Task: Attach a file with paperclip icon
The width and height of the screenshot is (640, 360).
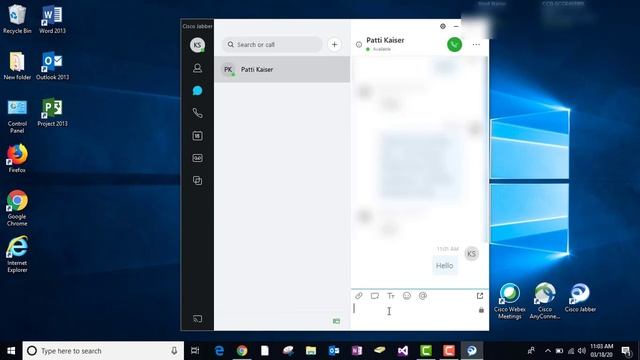Action: (x=359, y=296)
